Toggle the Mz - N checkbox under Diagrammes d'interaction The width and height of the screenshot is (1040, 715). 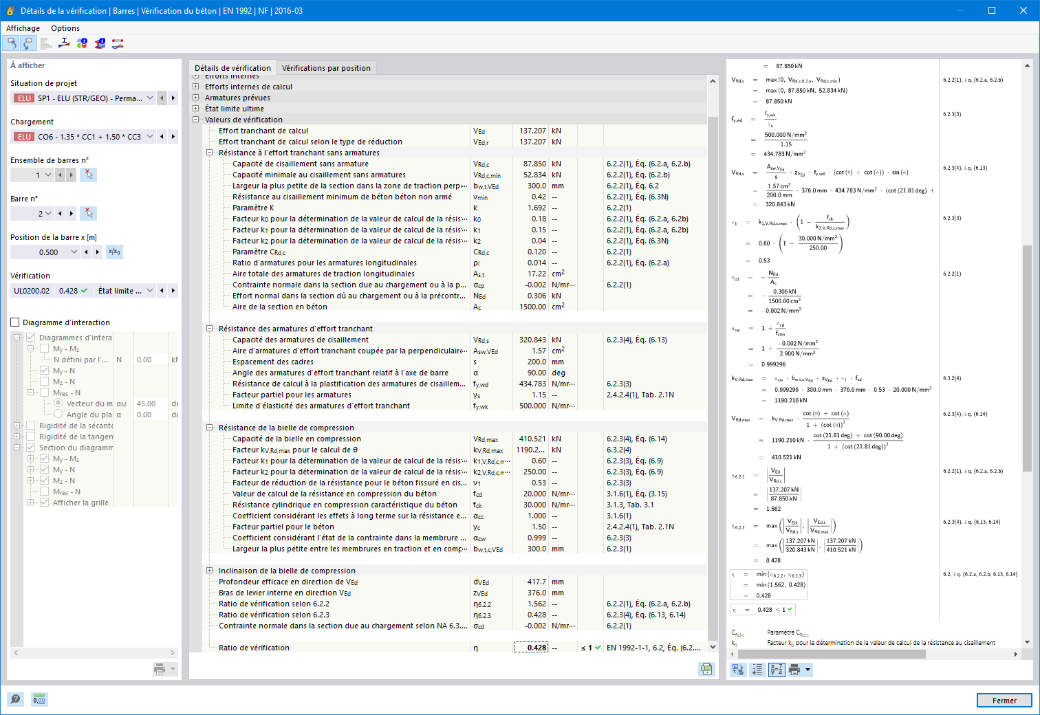coord(44,381)
